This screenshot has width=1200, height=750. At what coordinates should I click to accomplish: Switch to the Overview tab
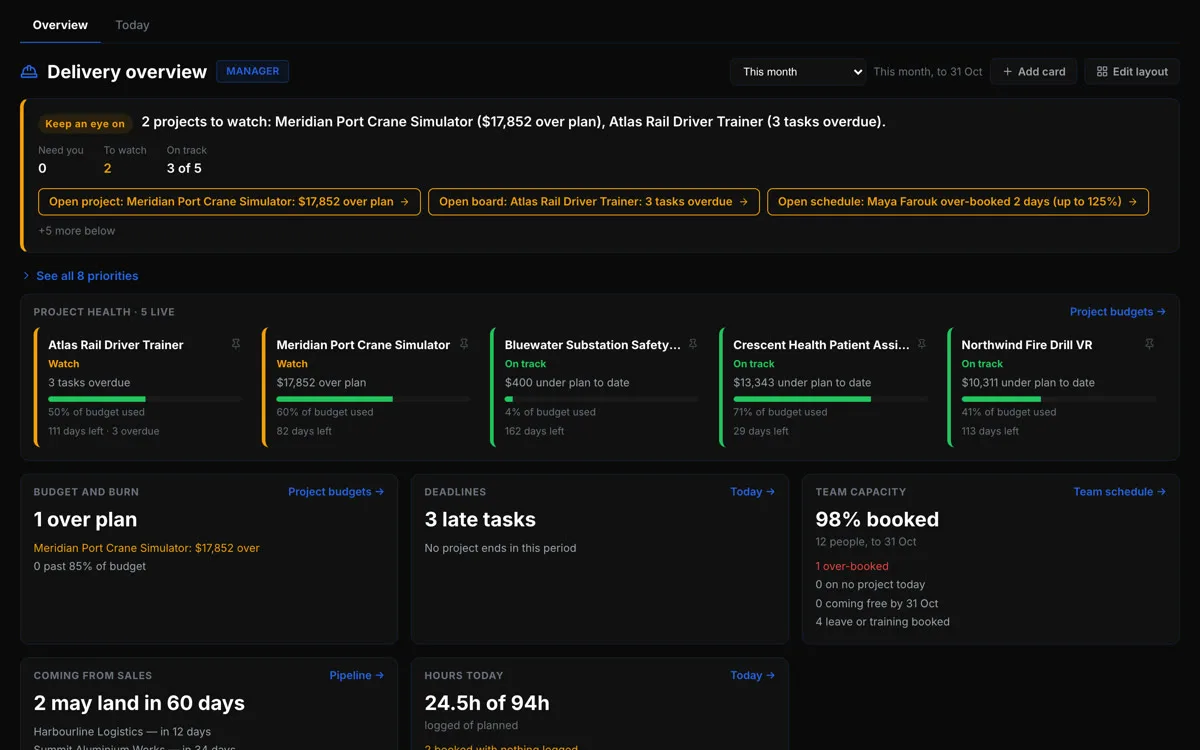60,25
